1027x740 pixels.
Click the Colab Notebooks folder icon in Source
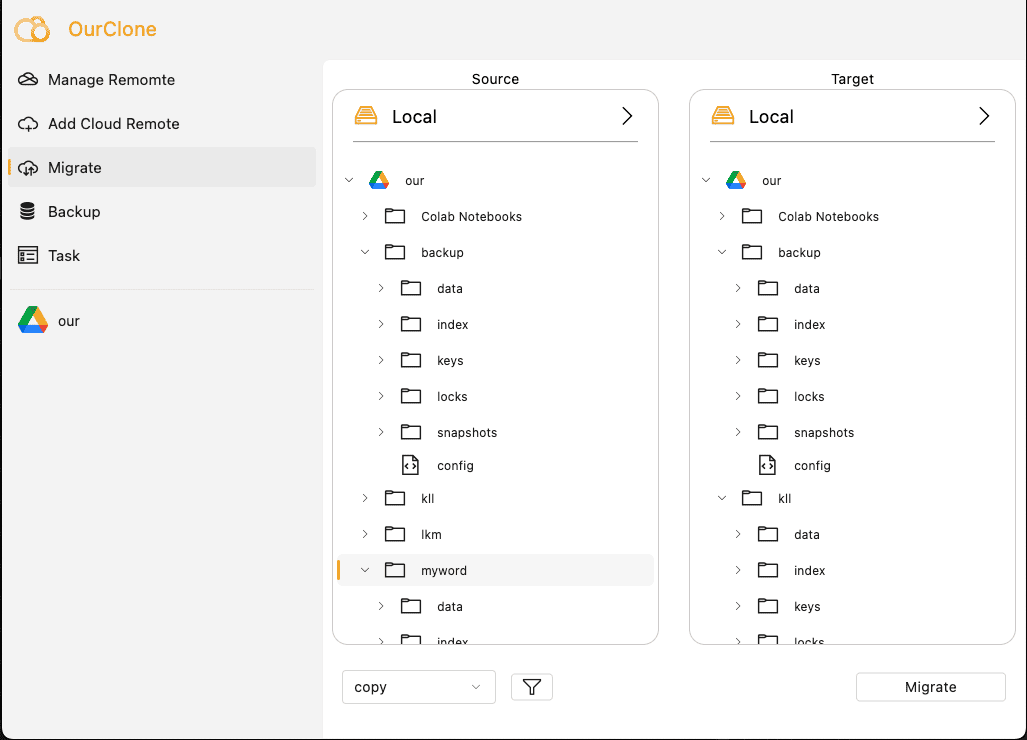coord(395,217)
